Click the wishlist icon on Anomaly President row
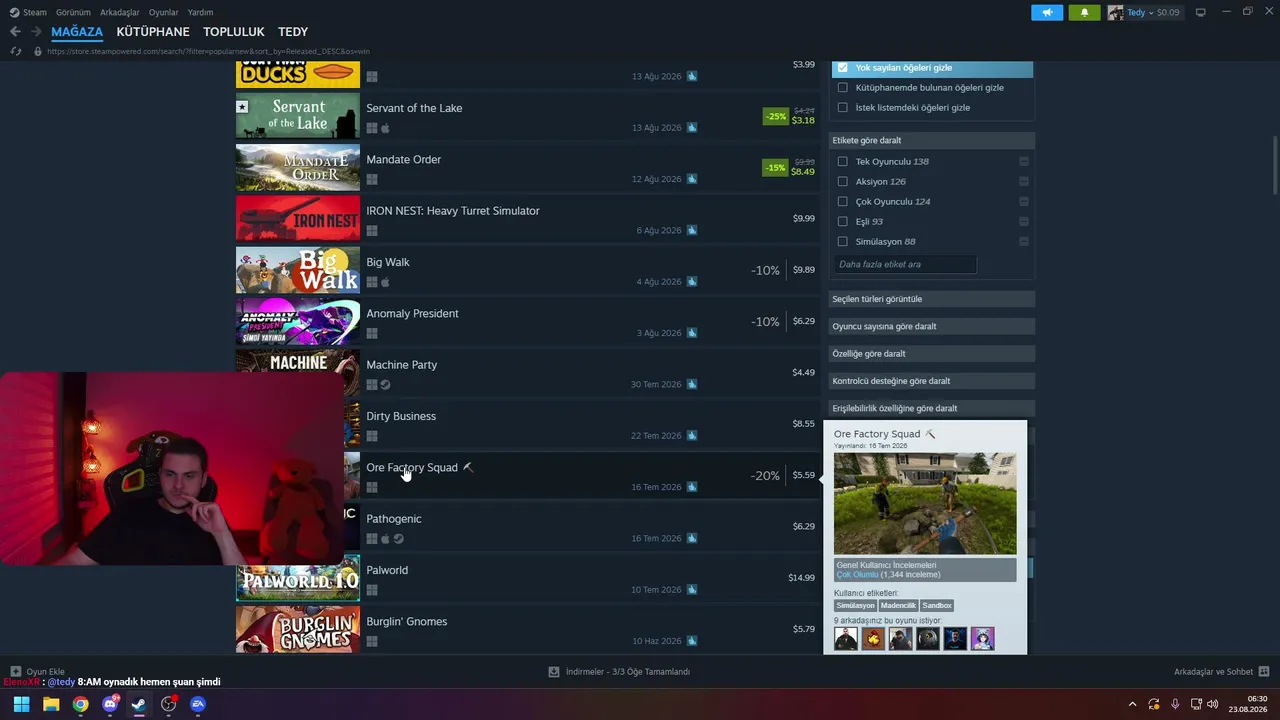The width and height of the screenshot is (1280, 720). pyautogui.click(x=692, y=333)
